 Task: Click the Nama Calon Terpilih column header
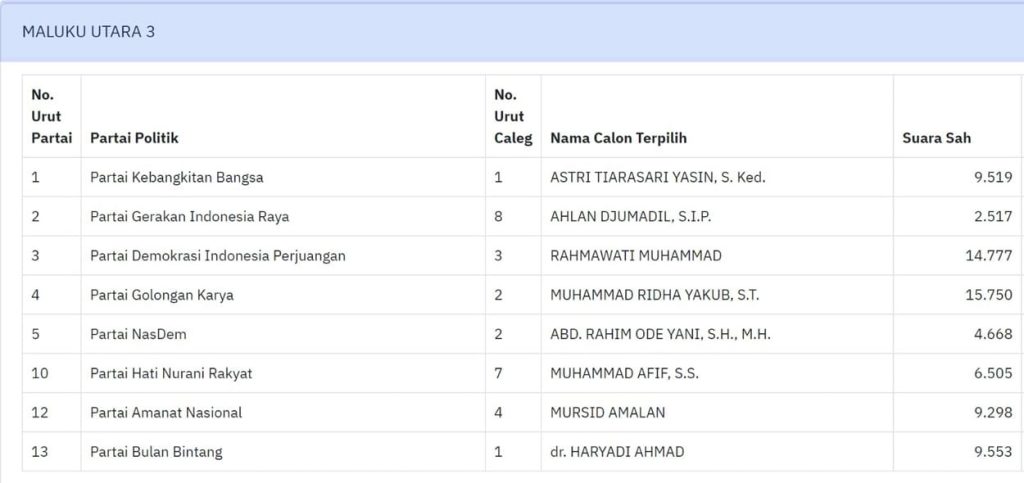[x=618, y=138]
